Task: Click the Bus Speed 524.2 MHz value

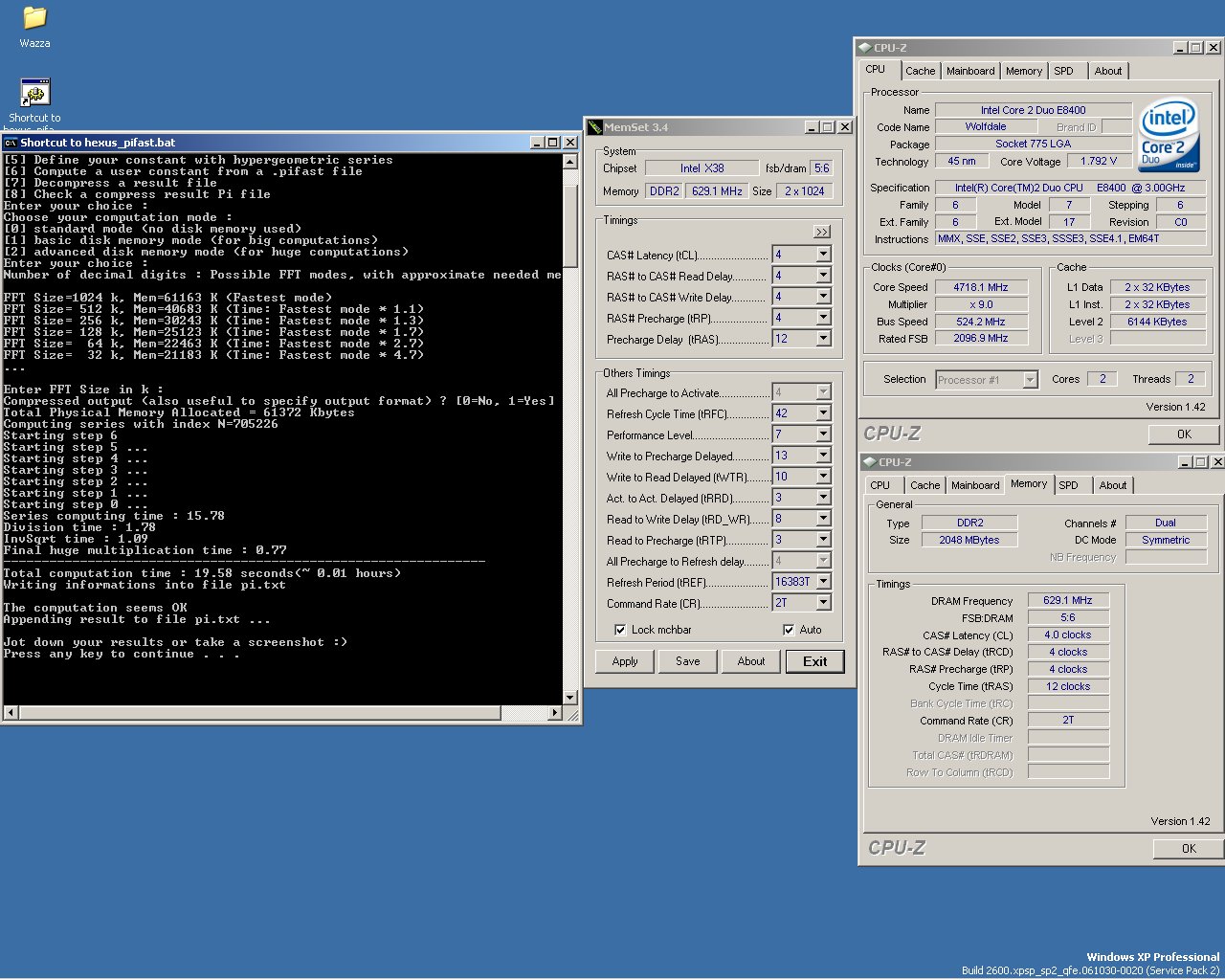Action: [981, 322]
